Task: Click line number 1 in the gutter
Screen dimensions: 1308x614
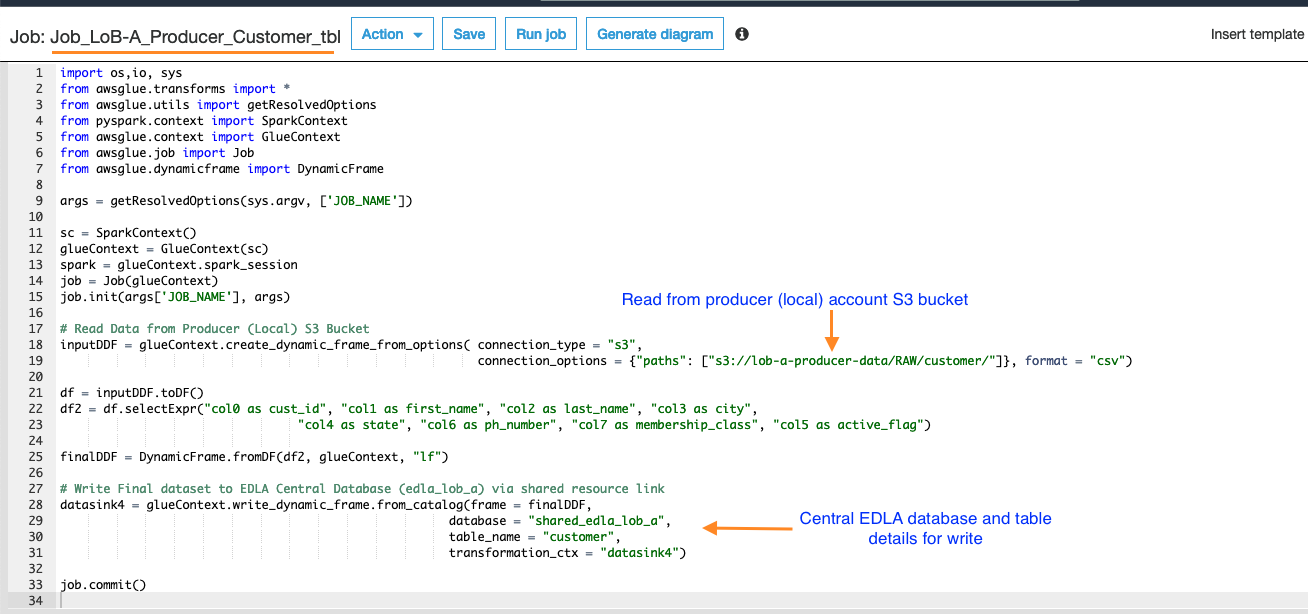Action: [x=38, y=73]
